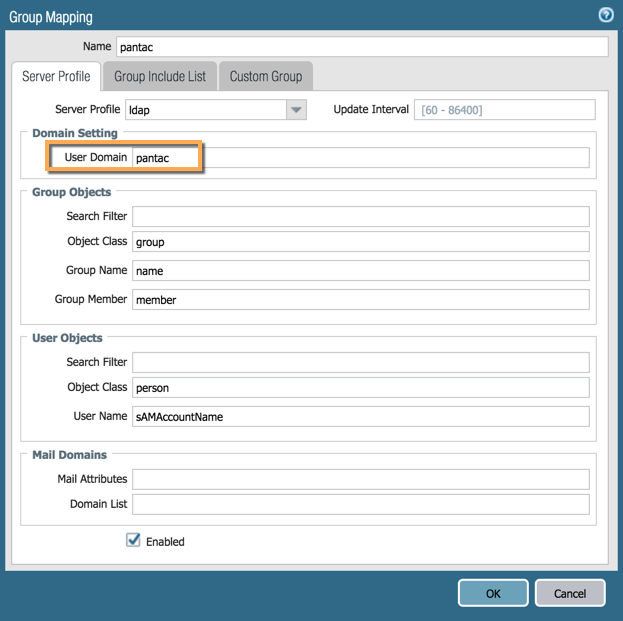This screenshot has height=621, width=623.
Task: Open the help icon in title bar
Action: (x=606, y=15)
